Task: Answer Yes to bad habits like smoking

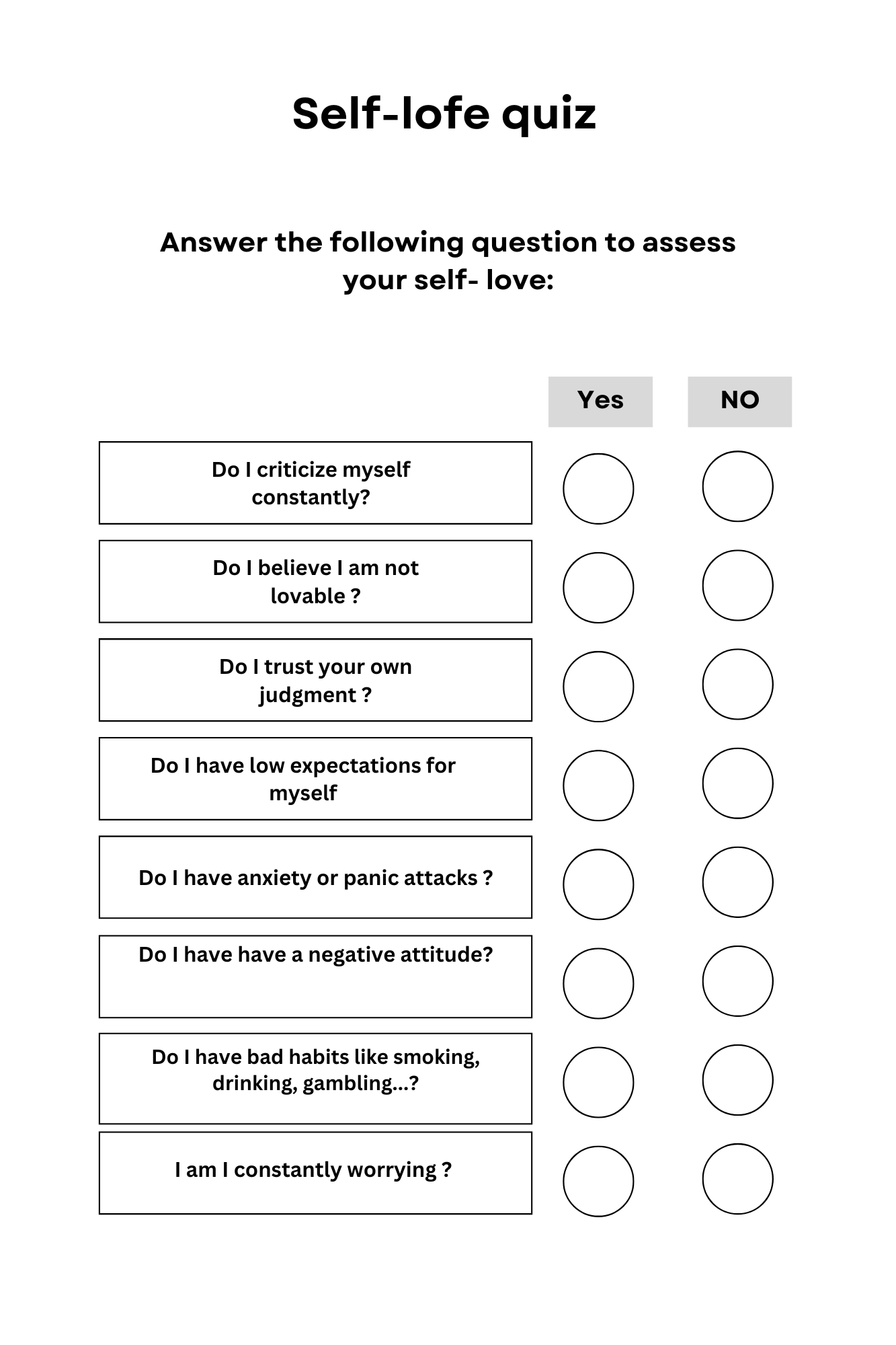Action: [x=598, y=1081]
